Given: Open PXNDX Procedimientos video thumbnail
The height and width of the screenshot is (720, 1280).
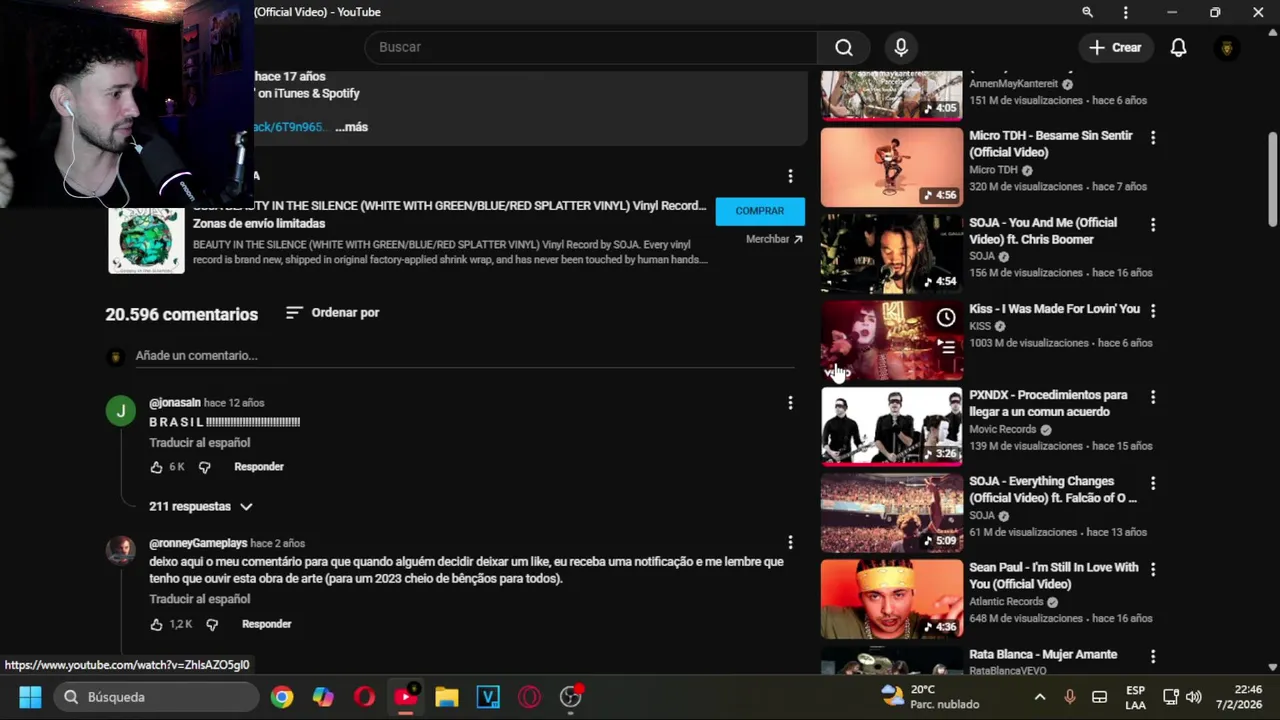Looking at the screenshot, I should coord(892,426).
